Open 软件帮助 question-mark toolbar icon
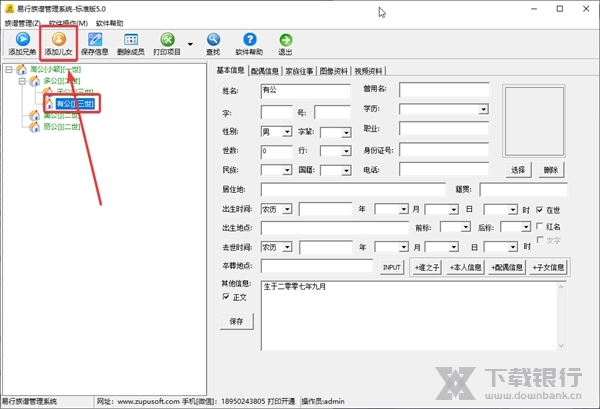The width and height of the screenshot is (600, 409). (249, 39)
